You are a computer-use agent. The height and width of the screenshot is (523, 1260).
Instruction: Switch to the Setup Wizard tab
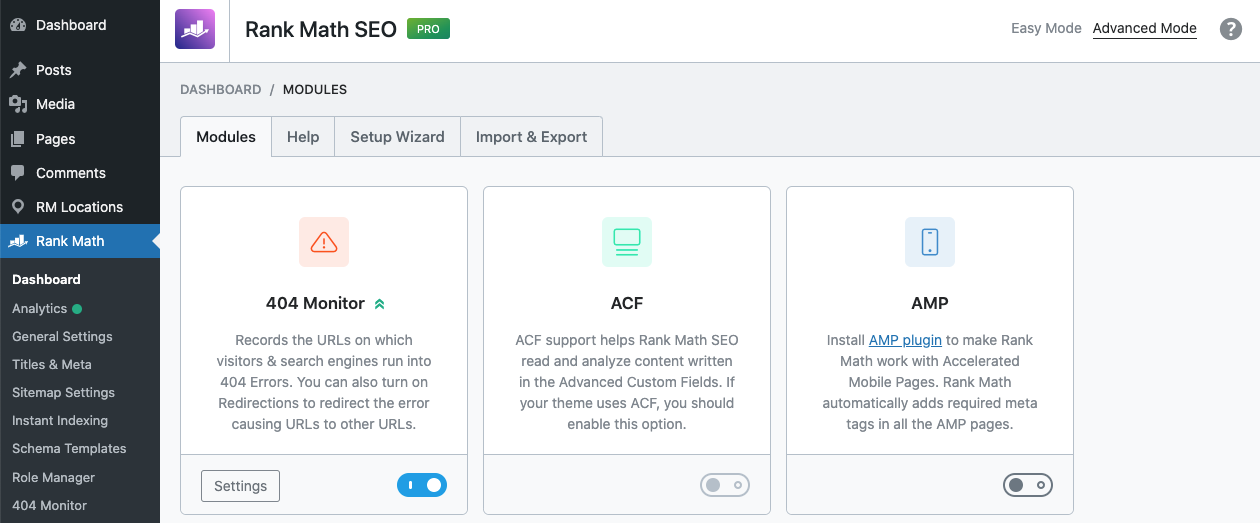397,137
